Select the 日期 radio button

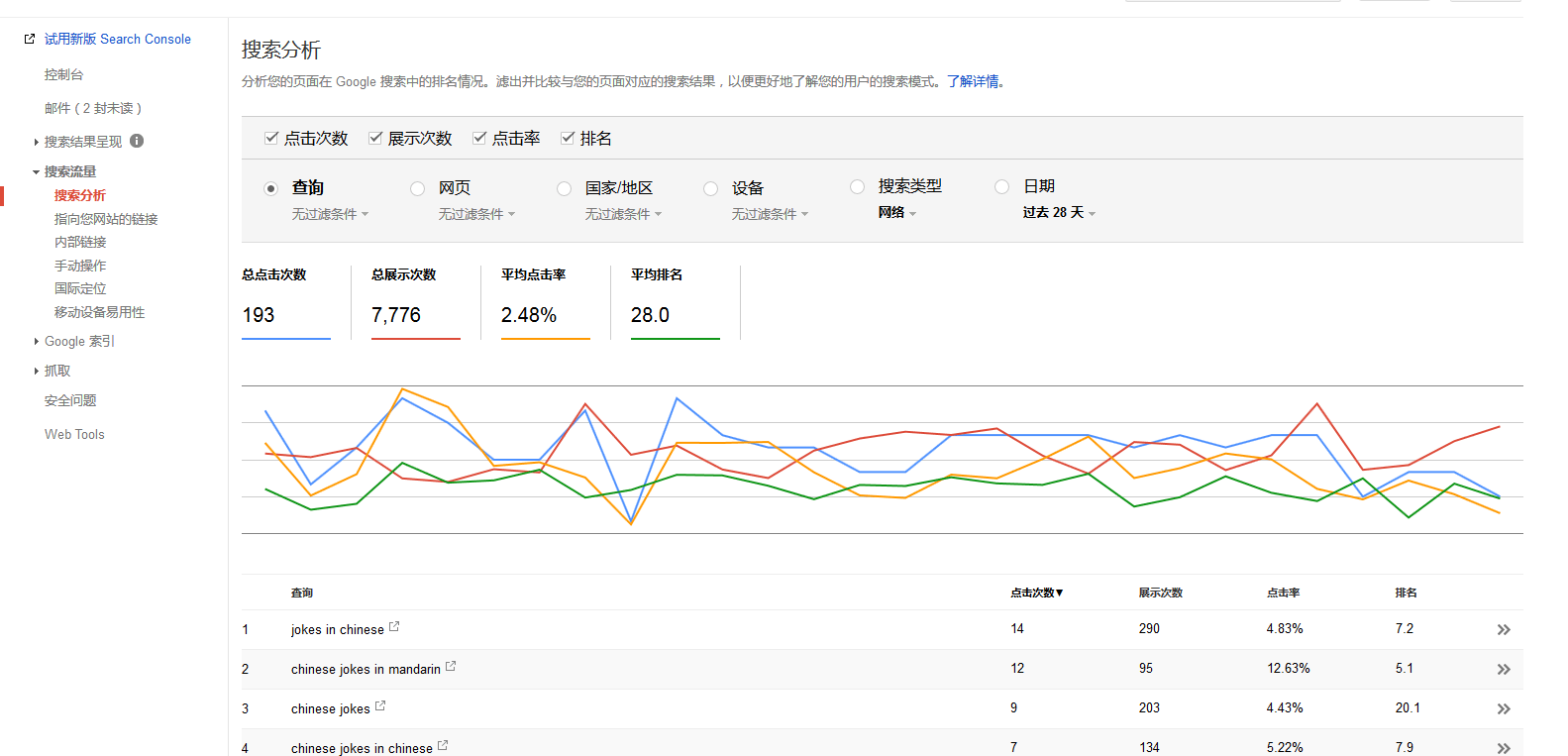[1001, 186]
